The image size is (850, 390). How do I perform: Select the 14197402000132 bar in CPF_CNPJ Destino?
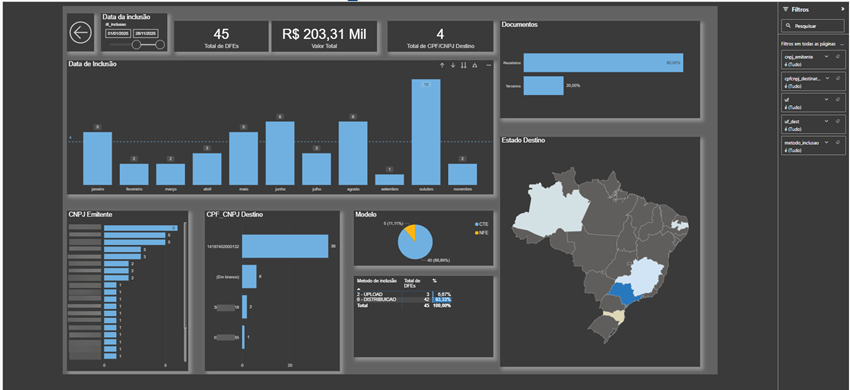(285, 246)
